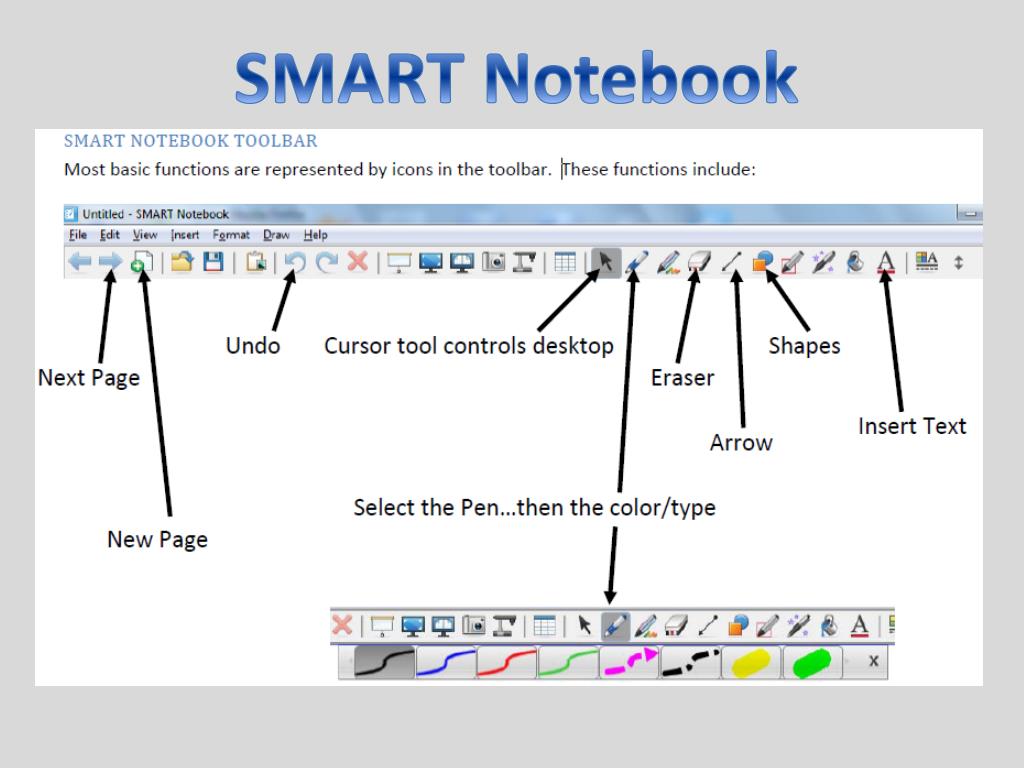Choose the red pen style
Viewport: 1024px width, 768px height.
[506, 662]
